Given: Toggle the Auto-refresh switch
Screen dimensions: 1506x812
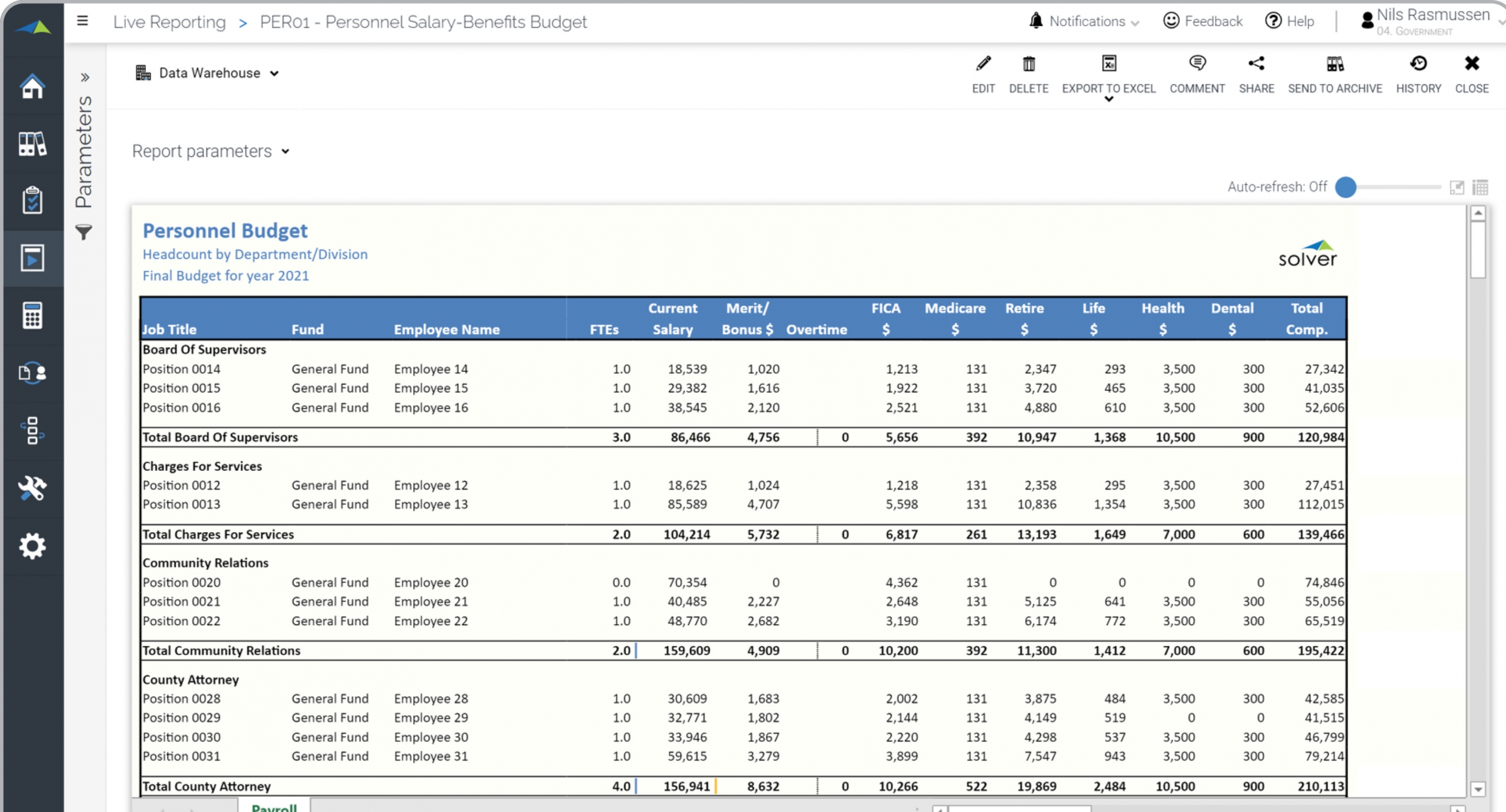Looking at the screenshot, I should tap(1346, 187).
